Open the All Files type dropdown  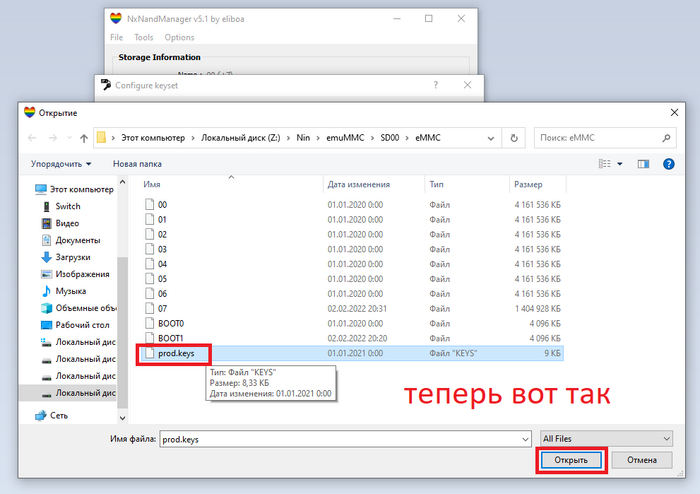coord(605,438)
